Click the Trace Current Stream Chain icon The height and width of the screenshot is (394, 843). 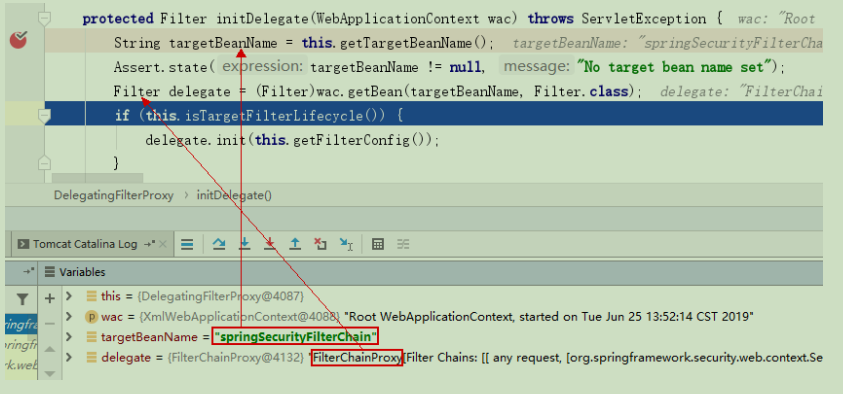403,245
